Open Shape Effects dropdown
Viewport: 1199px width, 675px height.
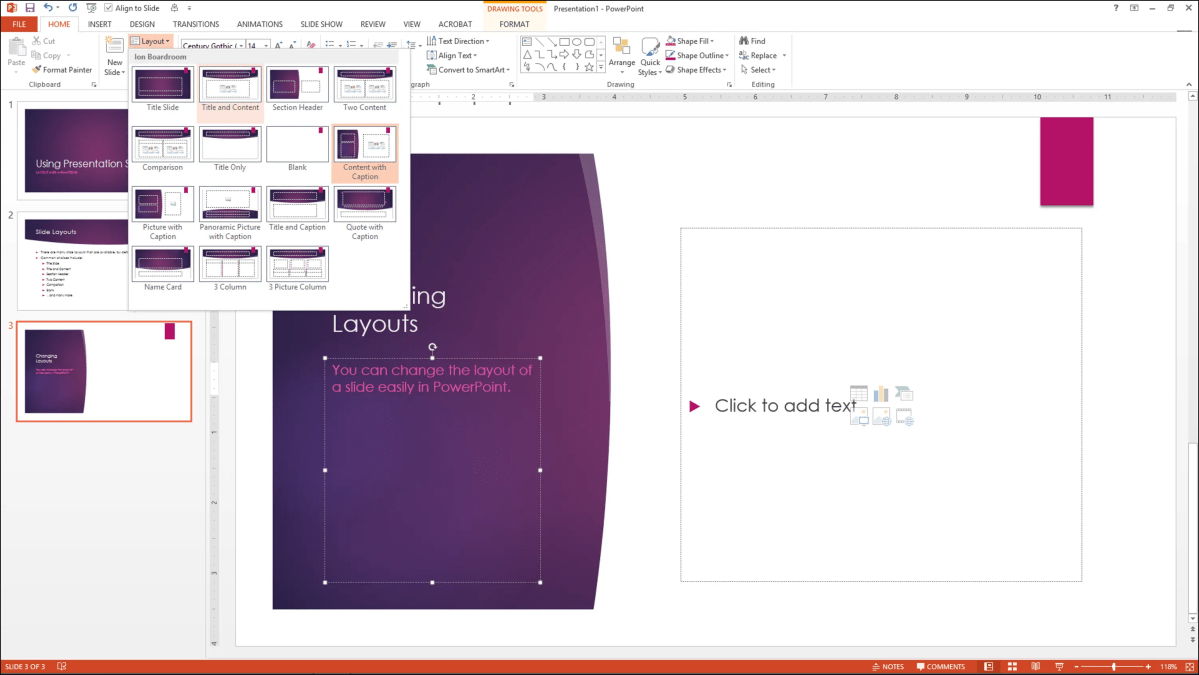point(696,70)
